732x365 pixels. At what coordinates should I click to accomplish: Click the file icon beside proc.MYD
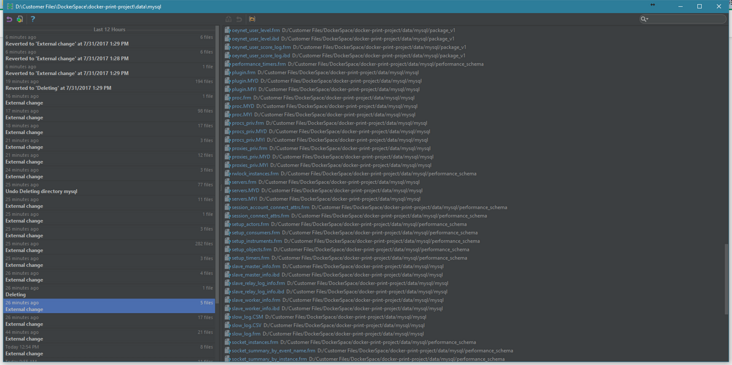[228, 106]
